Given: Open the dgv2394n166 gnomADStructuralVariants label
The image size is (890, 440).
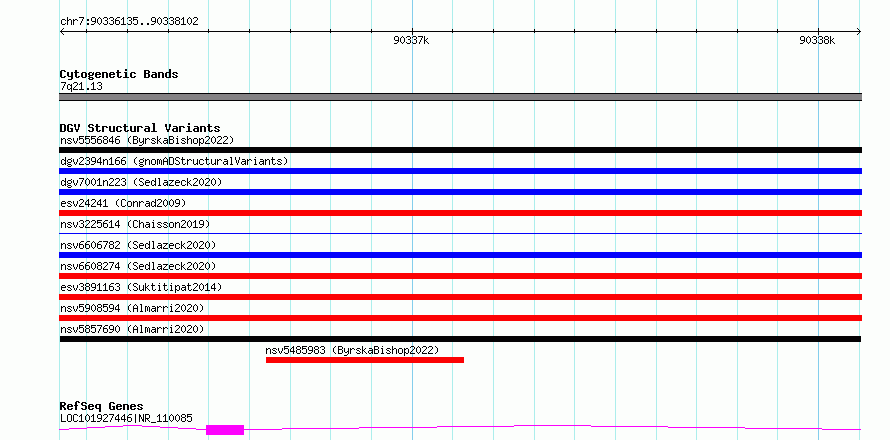Looking at the screenshot, I should coord(174,161).
